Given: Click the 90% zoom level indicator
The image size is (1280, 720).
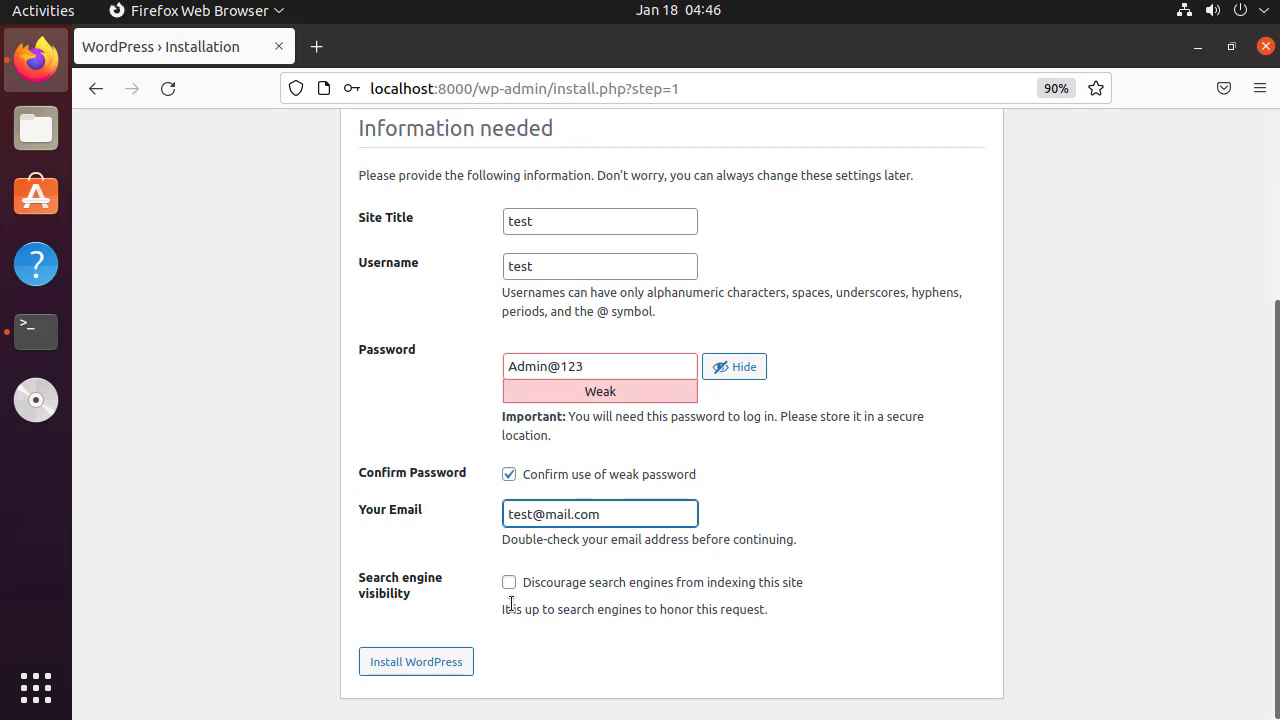Looking at the screenshot, I should point(1056,88).
